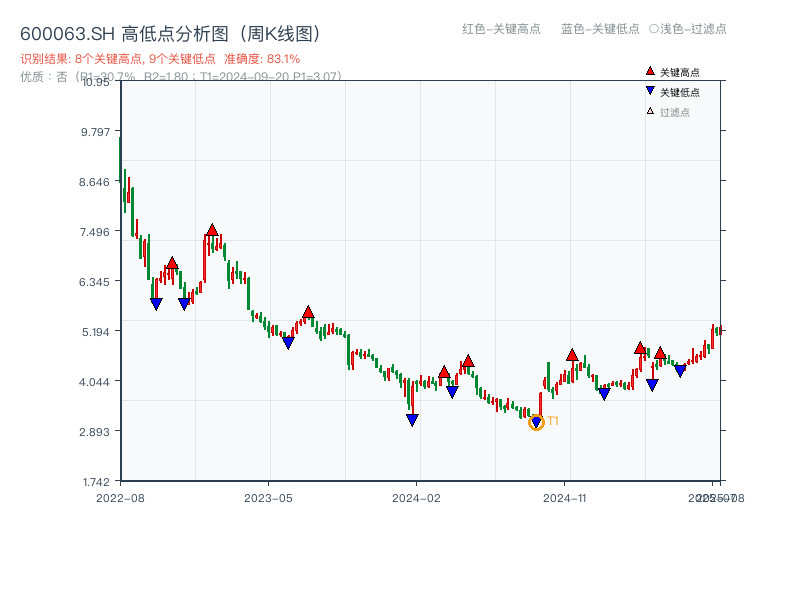Click the rightmost red high-point marker on chart
Screen dimensions: 800x600
point(660,353)
